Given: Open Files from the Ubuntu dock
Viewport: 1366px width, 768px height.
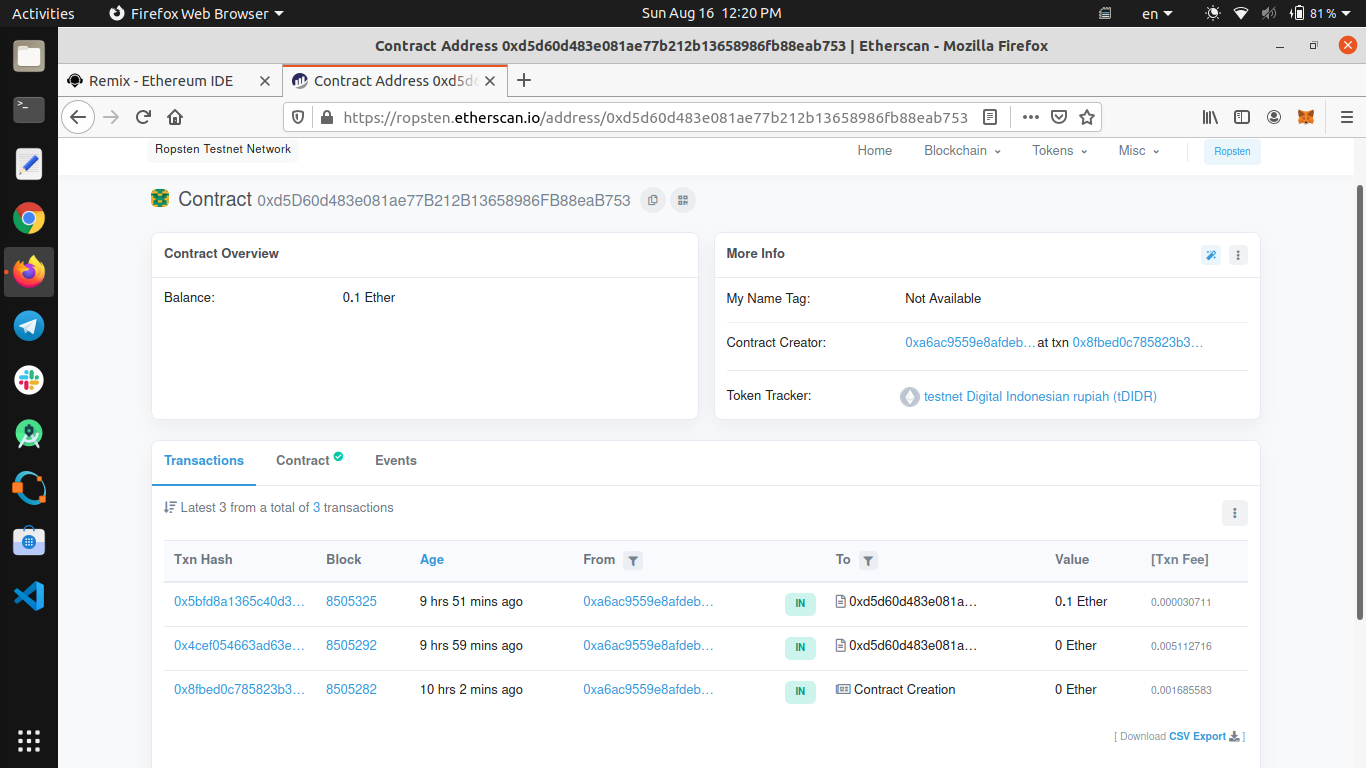Looking at the screenshot, I should (29, 56).
